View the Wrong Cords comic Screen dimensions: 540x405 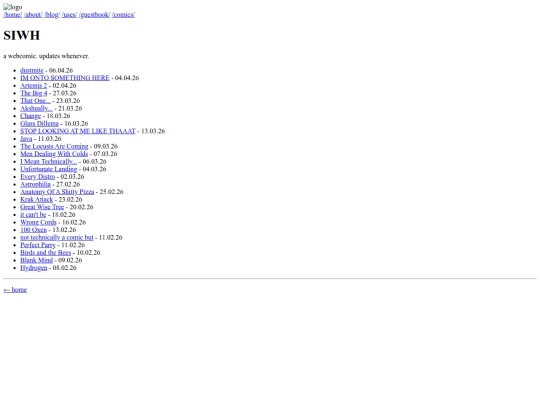point(38,222)
